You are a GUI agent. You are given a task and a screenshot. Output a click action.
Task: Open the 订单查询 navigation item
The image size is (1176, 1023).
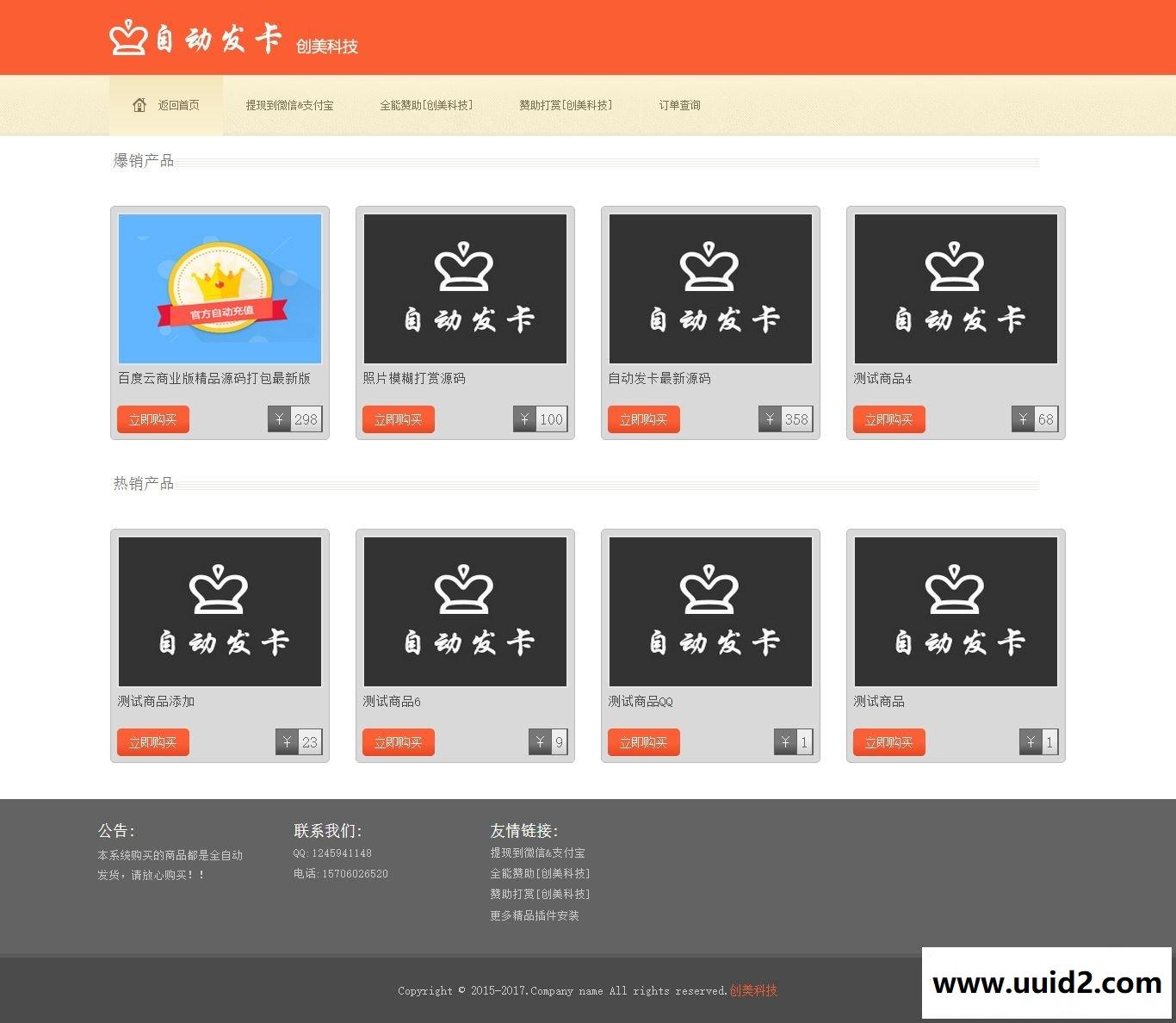[x=679, y=105]
